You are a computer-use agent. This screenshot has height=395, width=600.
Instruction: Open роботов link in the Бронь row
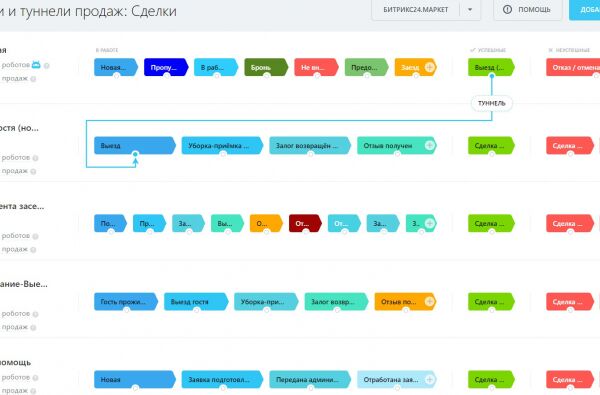(15, 65)
